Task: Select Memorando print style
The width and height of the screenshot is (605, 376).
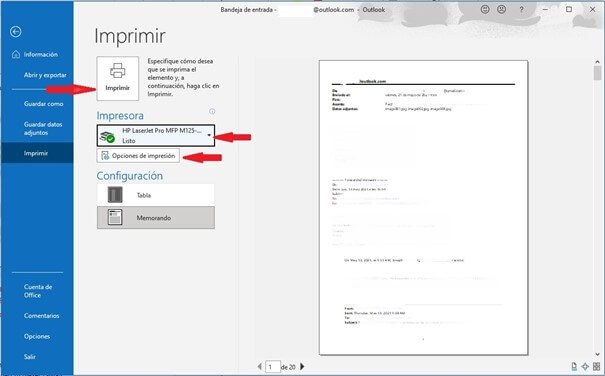Action: [156, 217]
